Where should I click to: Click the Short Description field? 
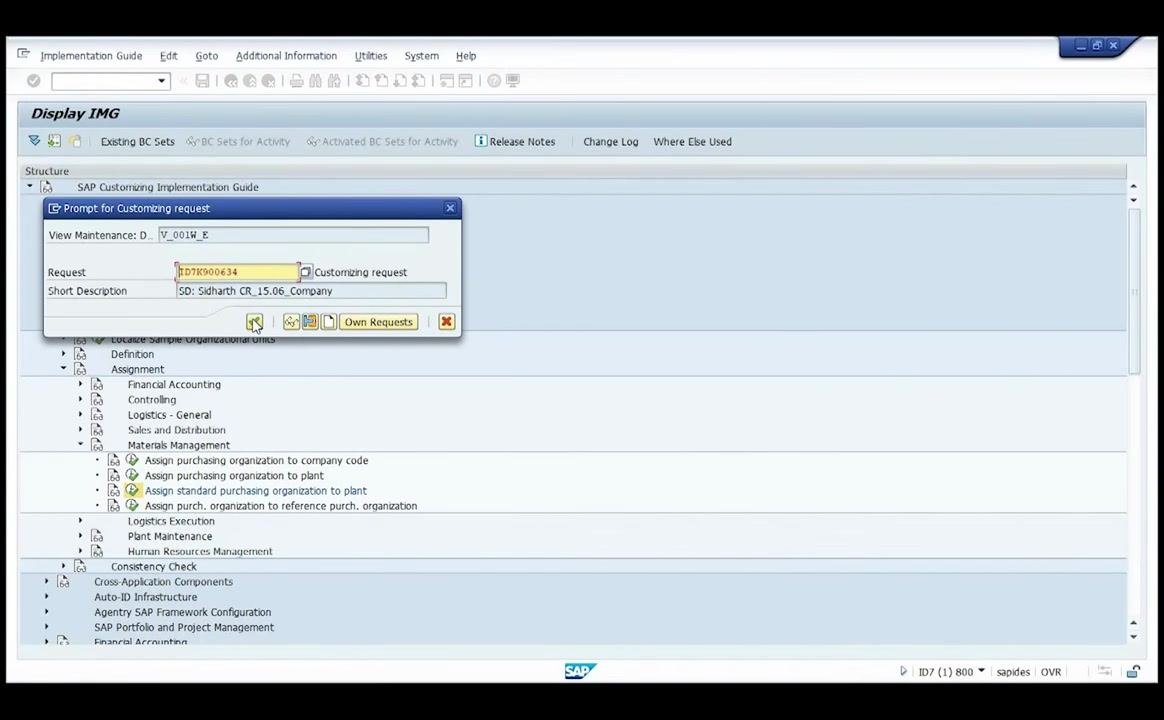click(x=312, y=291)
